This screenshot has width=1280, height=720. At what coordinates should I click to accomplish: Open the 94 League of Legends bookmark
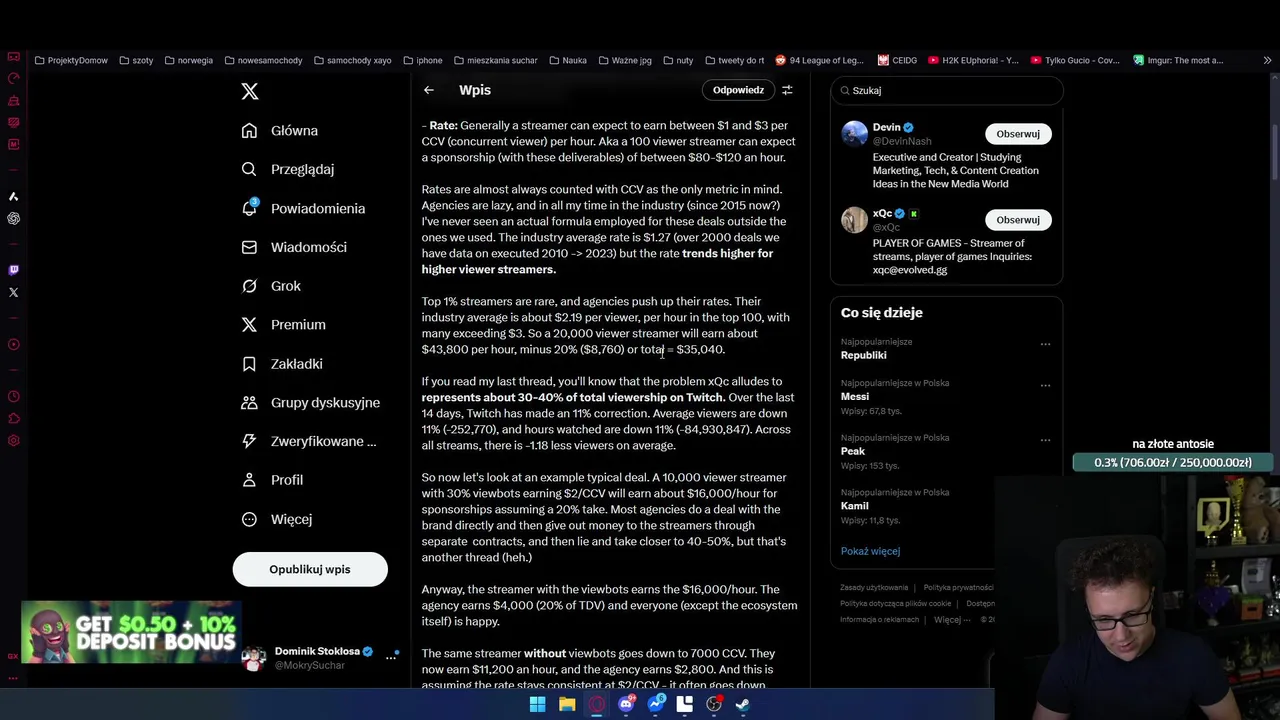(821, 60)
